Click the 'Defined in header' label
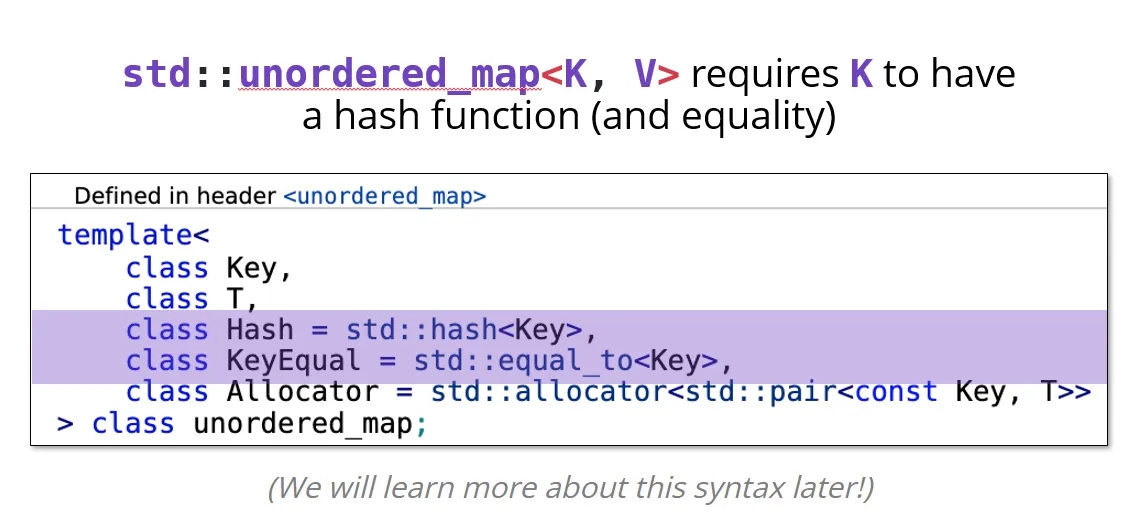This screenshot has width=1130, height=519. pos(175,196)
